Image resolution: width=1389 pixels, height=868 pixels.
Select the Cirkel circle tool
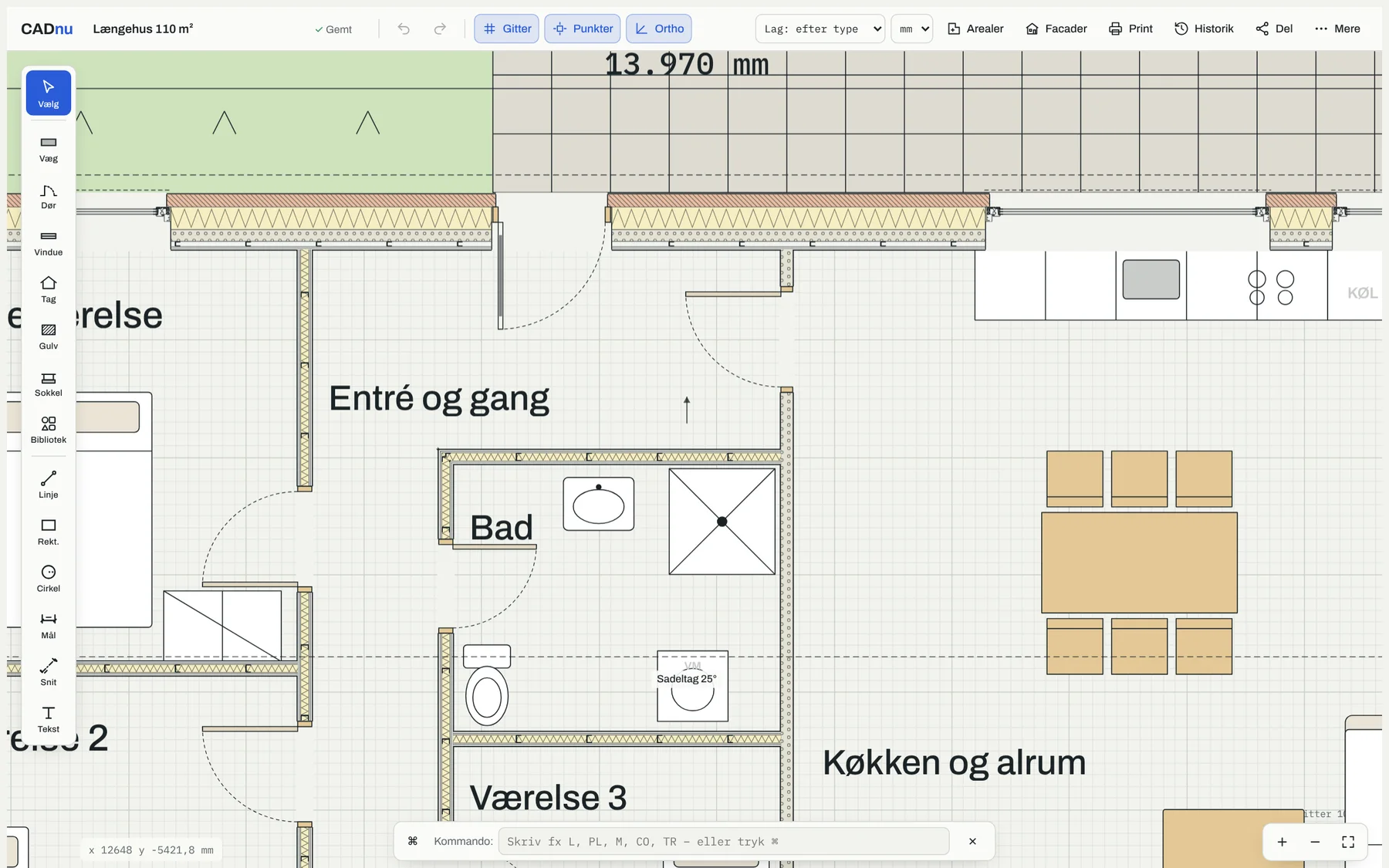pyautogui.click(x=49, y=579)
